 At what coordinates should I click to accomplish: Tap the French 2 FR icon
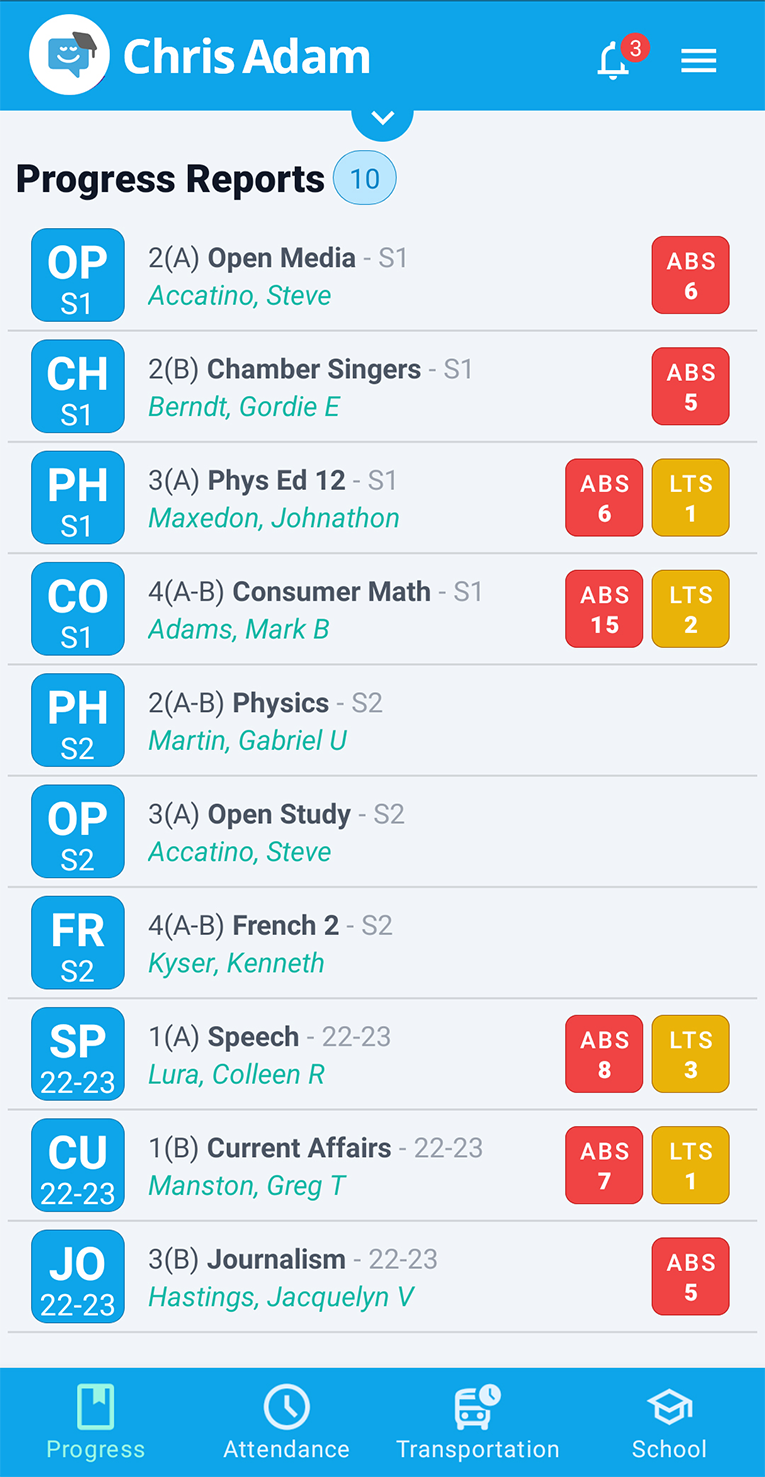coord(78,942)
